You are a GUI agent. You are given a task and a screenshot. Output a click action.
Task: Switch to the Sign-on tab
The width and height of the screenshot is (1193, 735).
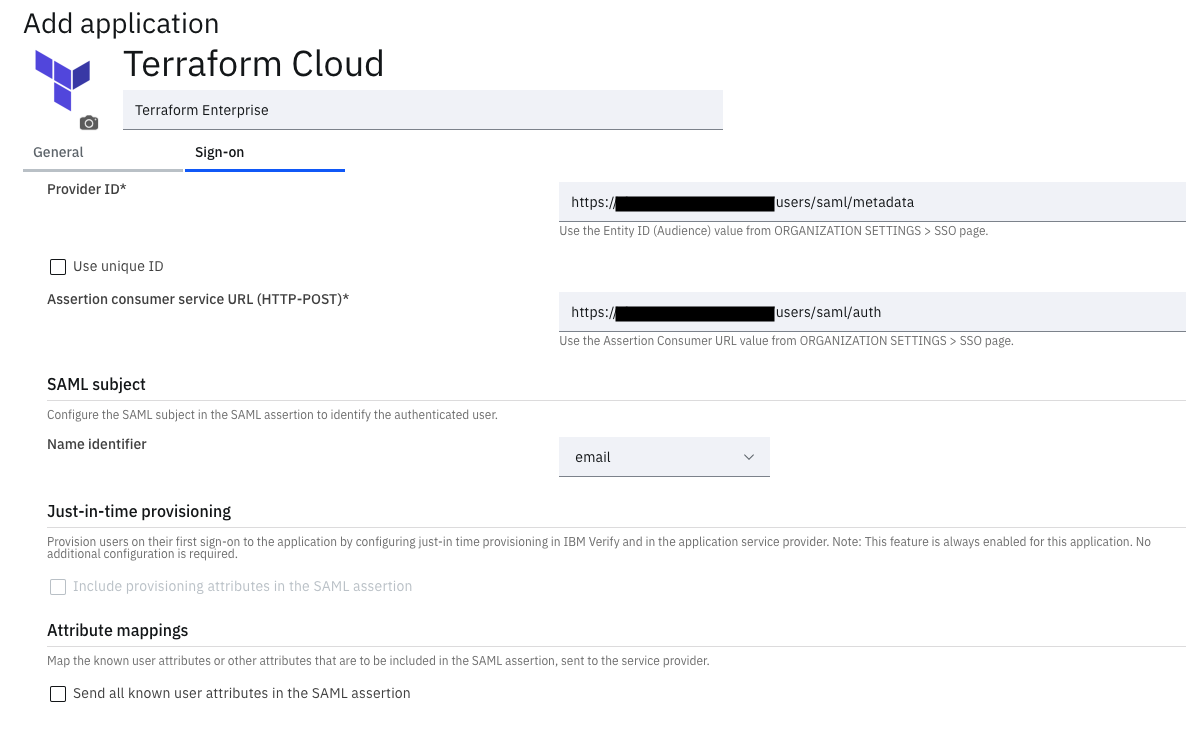[265, 152]
